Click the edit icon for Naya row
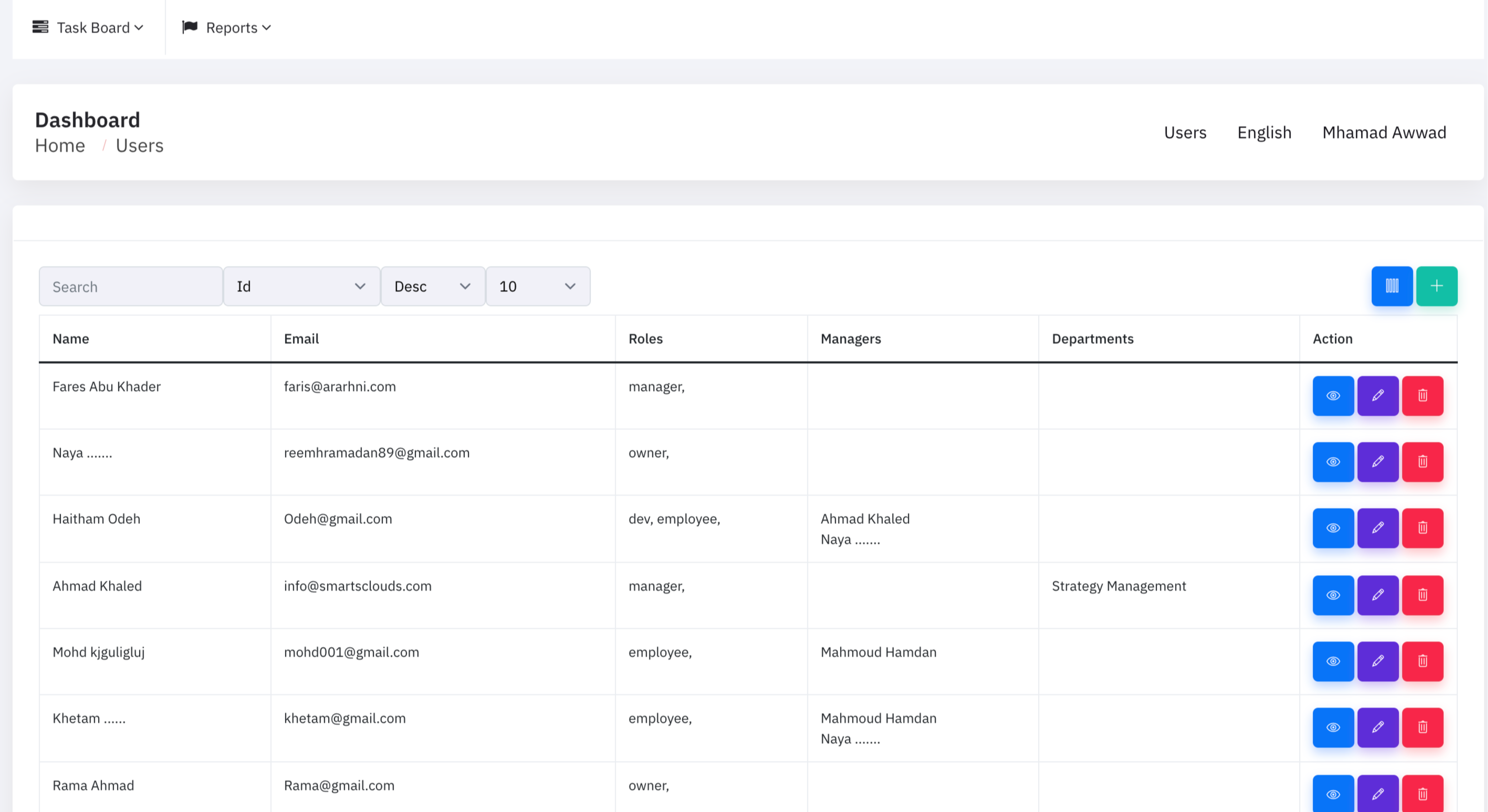The image size is (1488, 812). point(1378,461)
